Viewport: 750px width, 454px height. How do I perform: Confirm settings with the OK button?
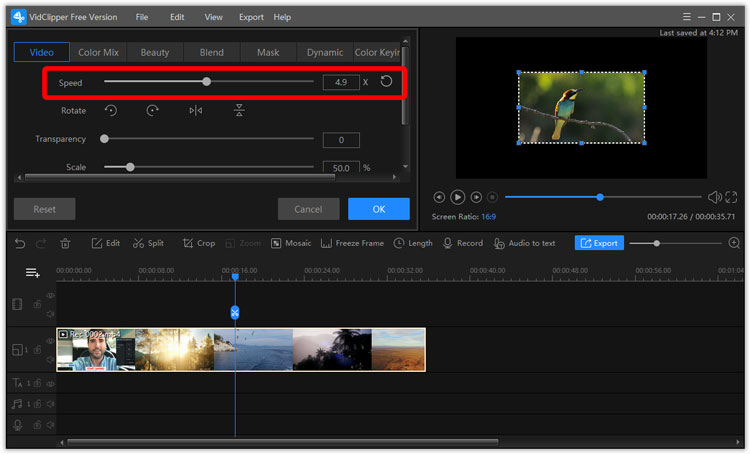tap(379, 209)
